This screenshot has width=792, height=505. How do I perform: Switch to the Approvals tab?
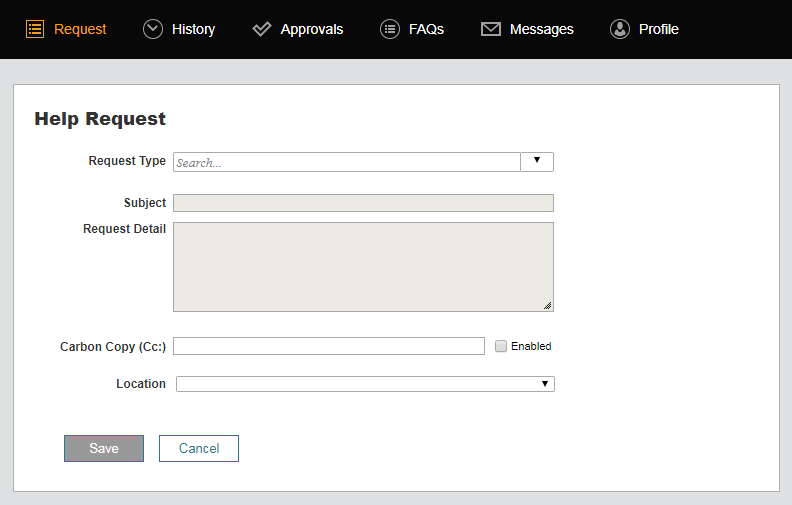311,29
